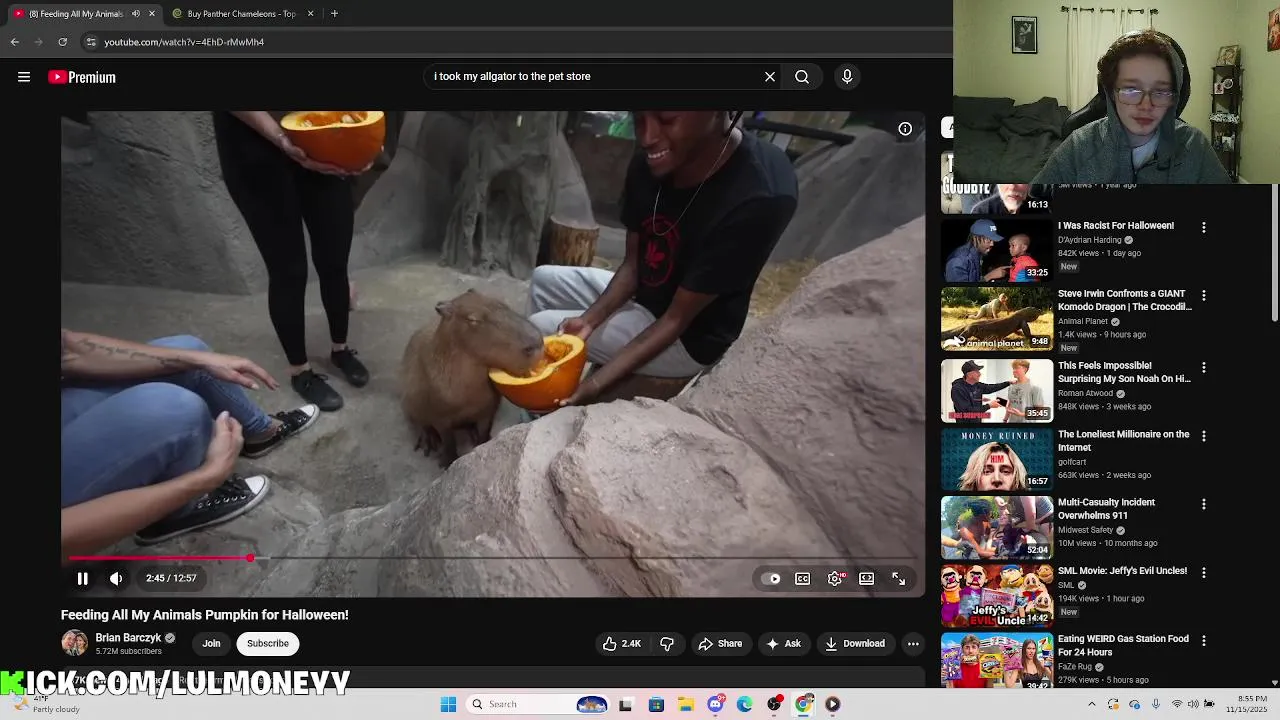Share the video

[x=720, y=644]
